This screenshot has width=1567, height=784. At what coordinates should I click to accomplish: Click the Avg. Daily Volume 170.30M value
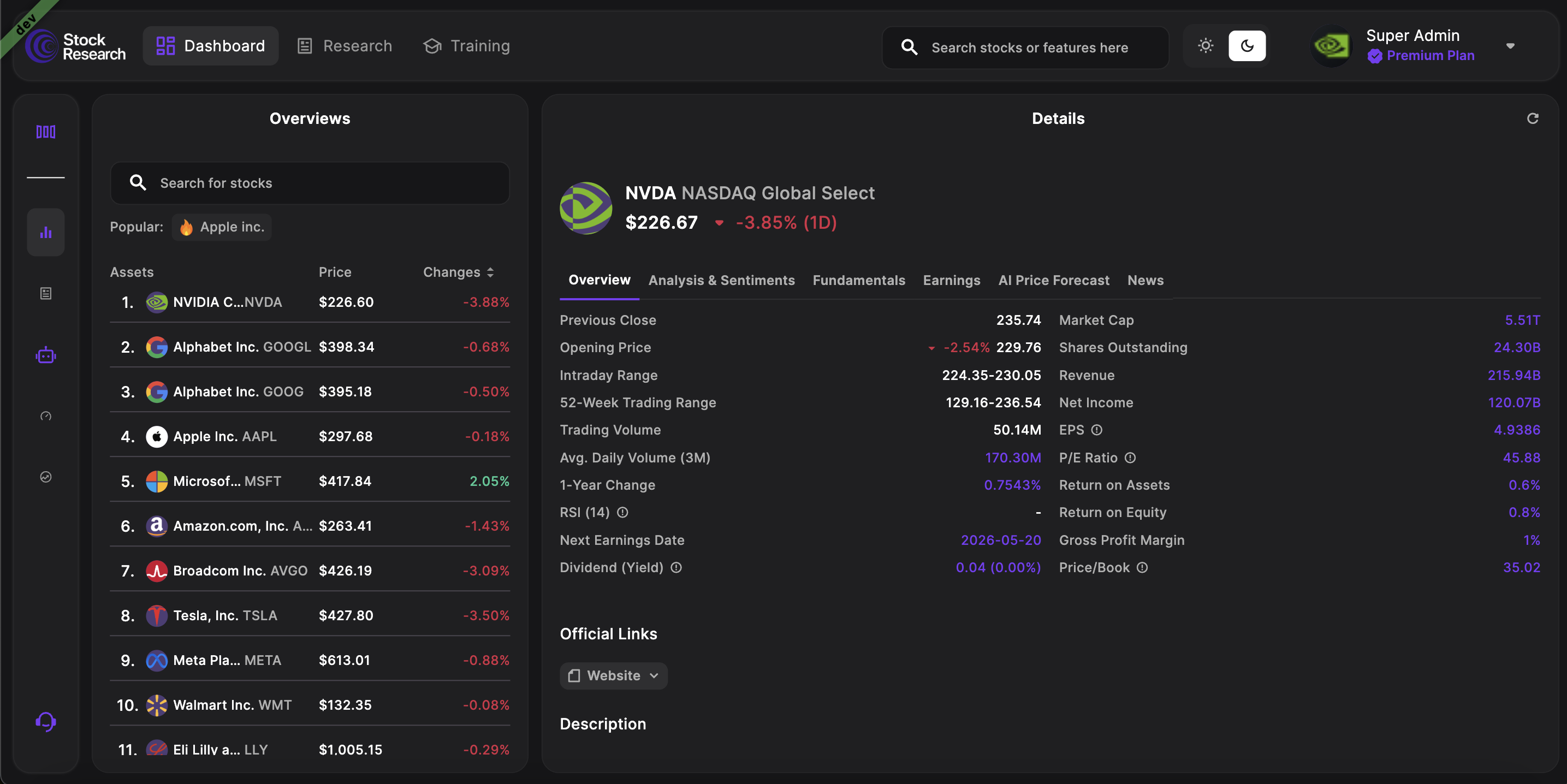1013,458
